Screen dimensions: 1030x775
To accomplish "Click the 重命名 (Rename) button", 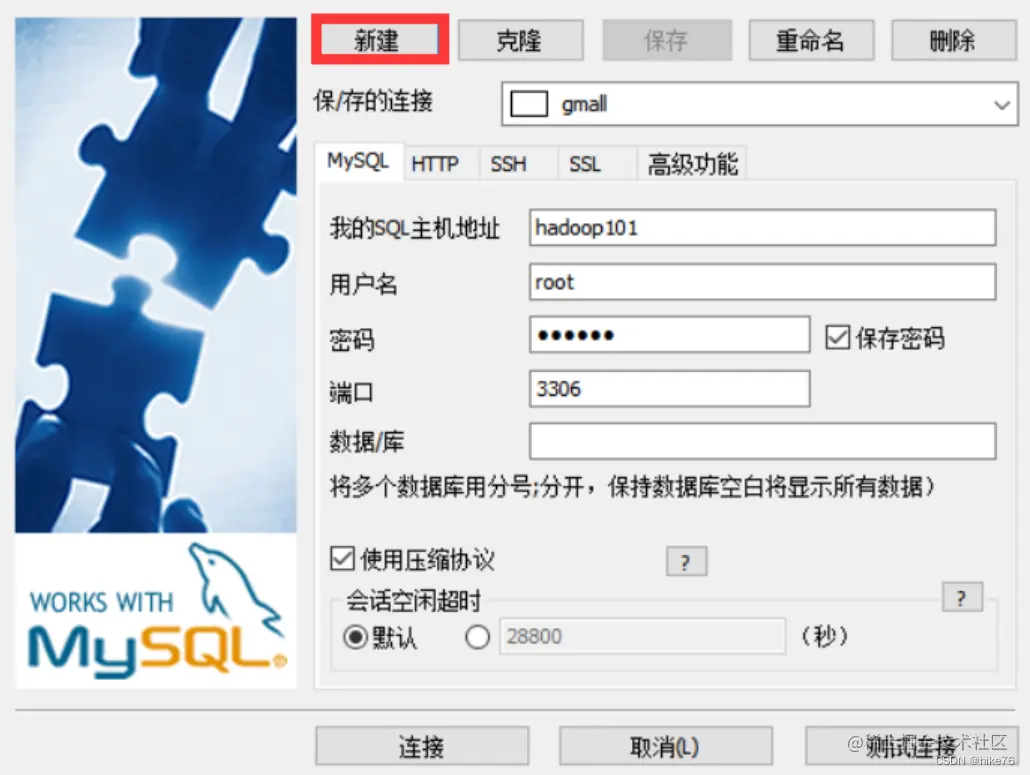I will [811, 40].
